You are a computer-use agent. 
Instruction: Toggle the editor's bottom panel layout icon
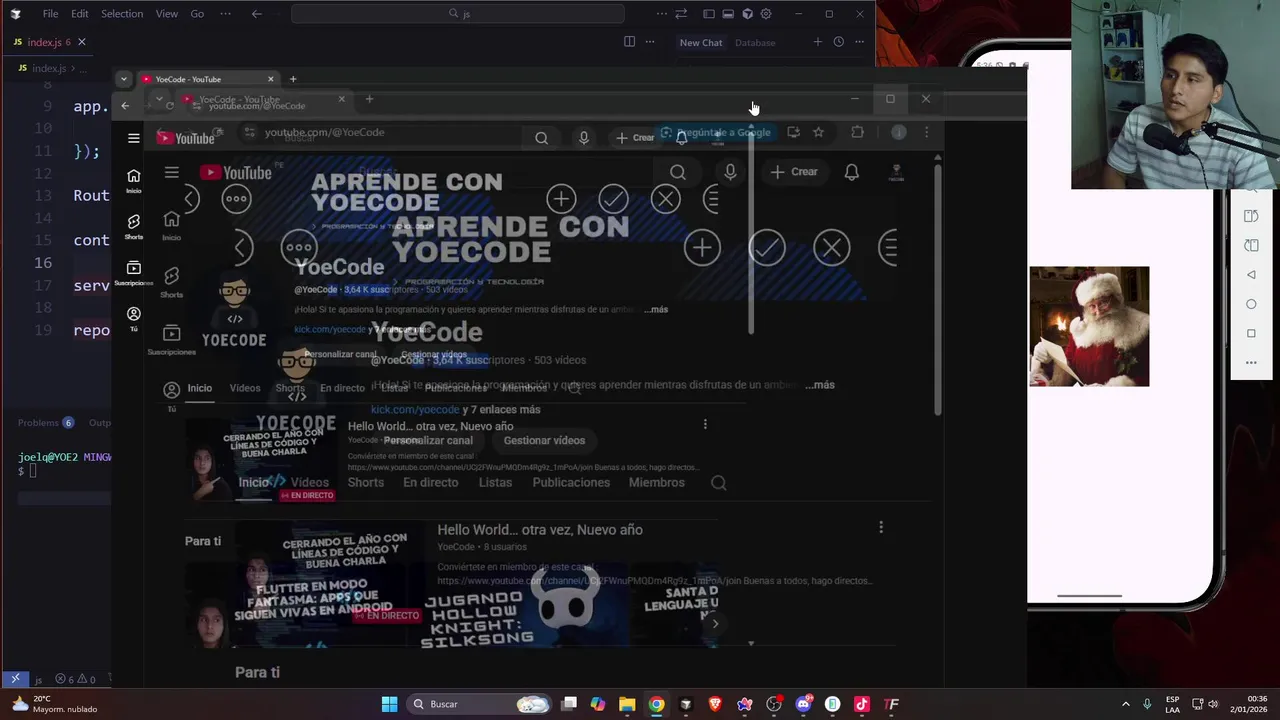(x=728, y=14)
